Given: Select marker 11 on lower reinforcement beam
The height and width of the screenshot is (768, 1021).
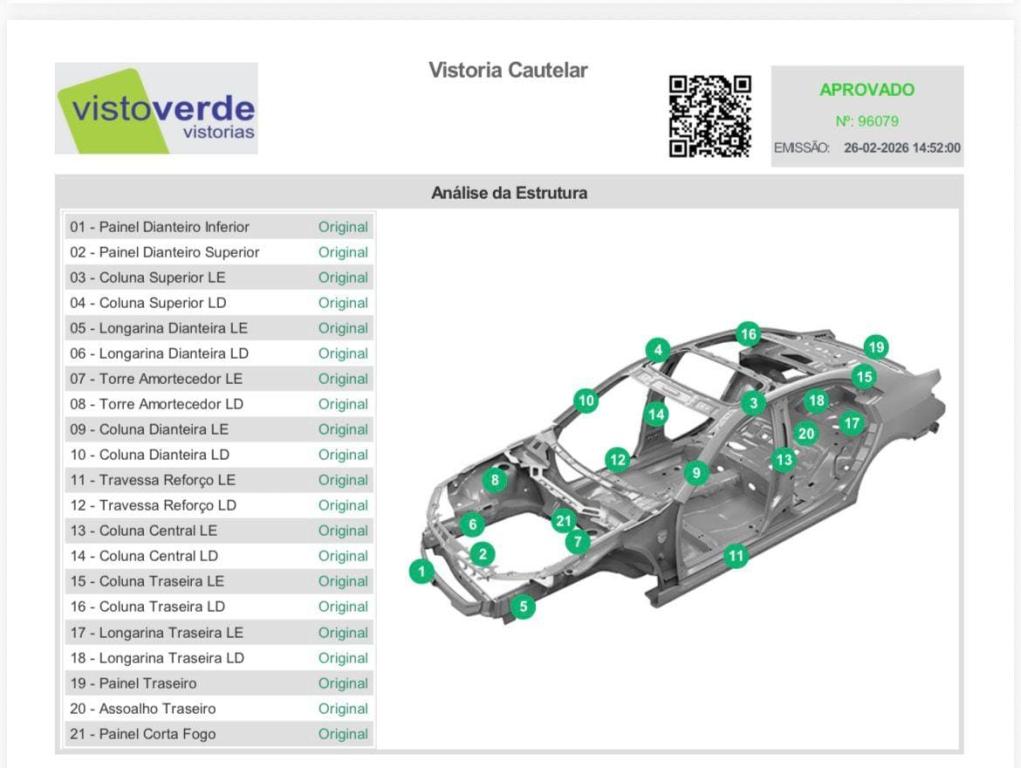Looking at the screenshot, I should click(x=736, y=556).
